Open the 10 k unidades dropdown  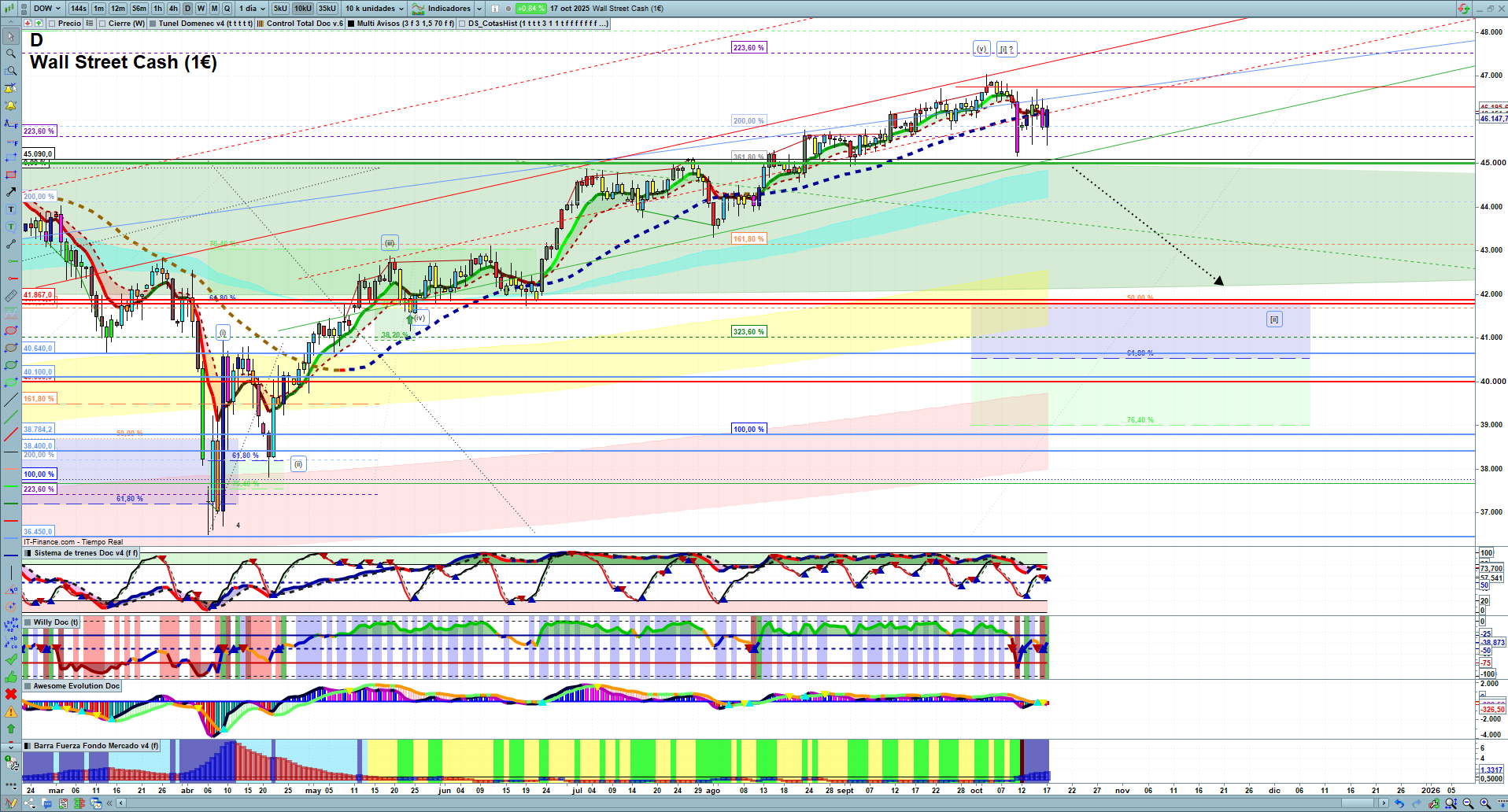pyautogui.click(x=374, y=9)
